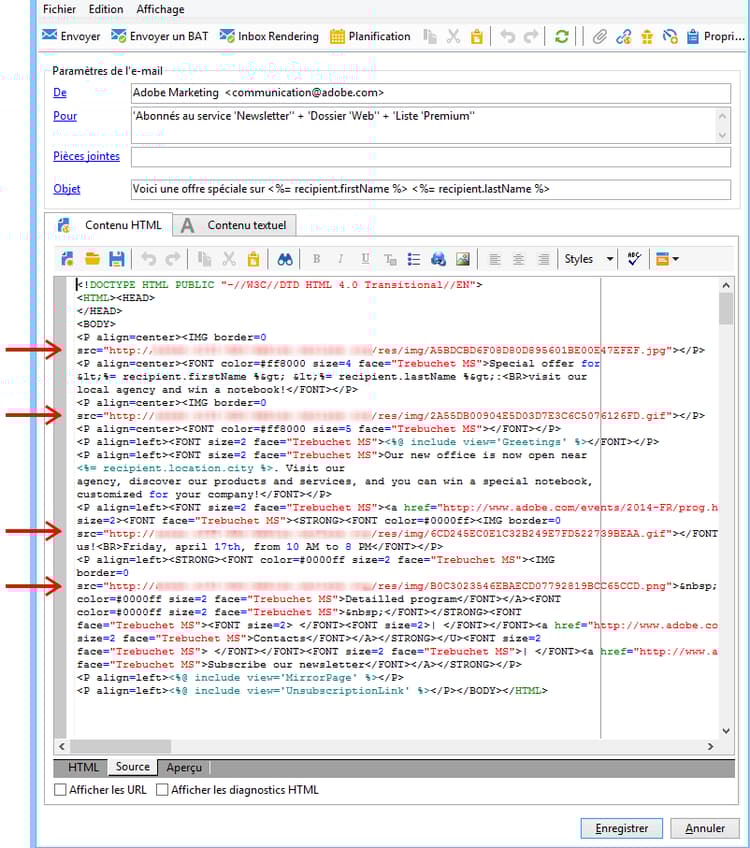
Task: Click the scissors icon in editor toolbar
Action: click(x=229, y=259)
